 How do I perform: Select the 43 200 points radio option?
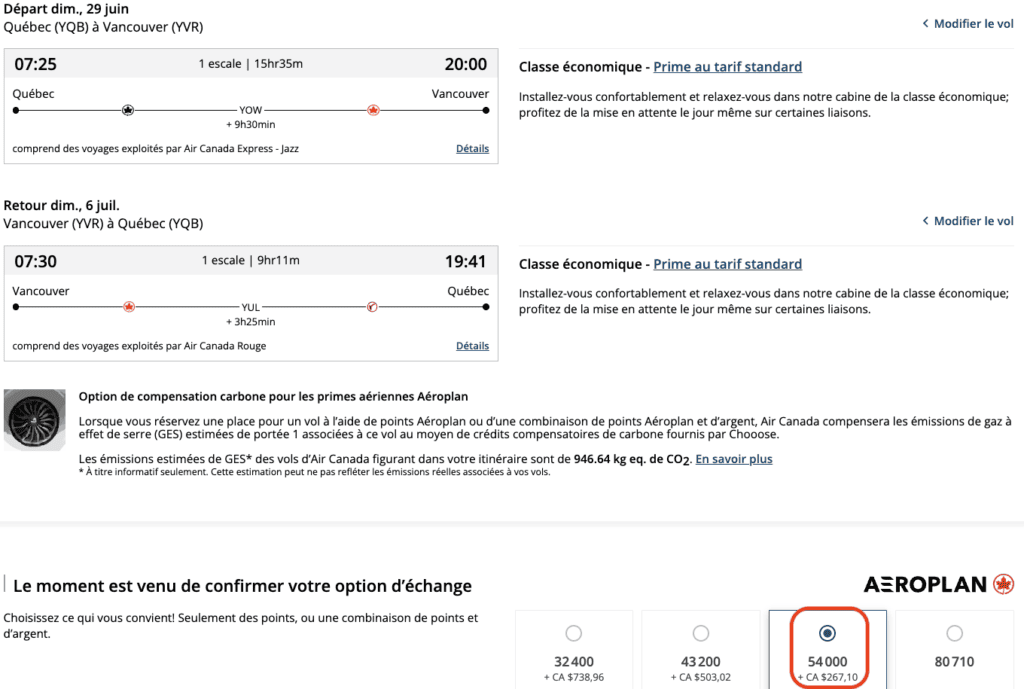click(700, 633)
